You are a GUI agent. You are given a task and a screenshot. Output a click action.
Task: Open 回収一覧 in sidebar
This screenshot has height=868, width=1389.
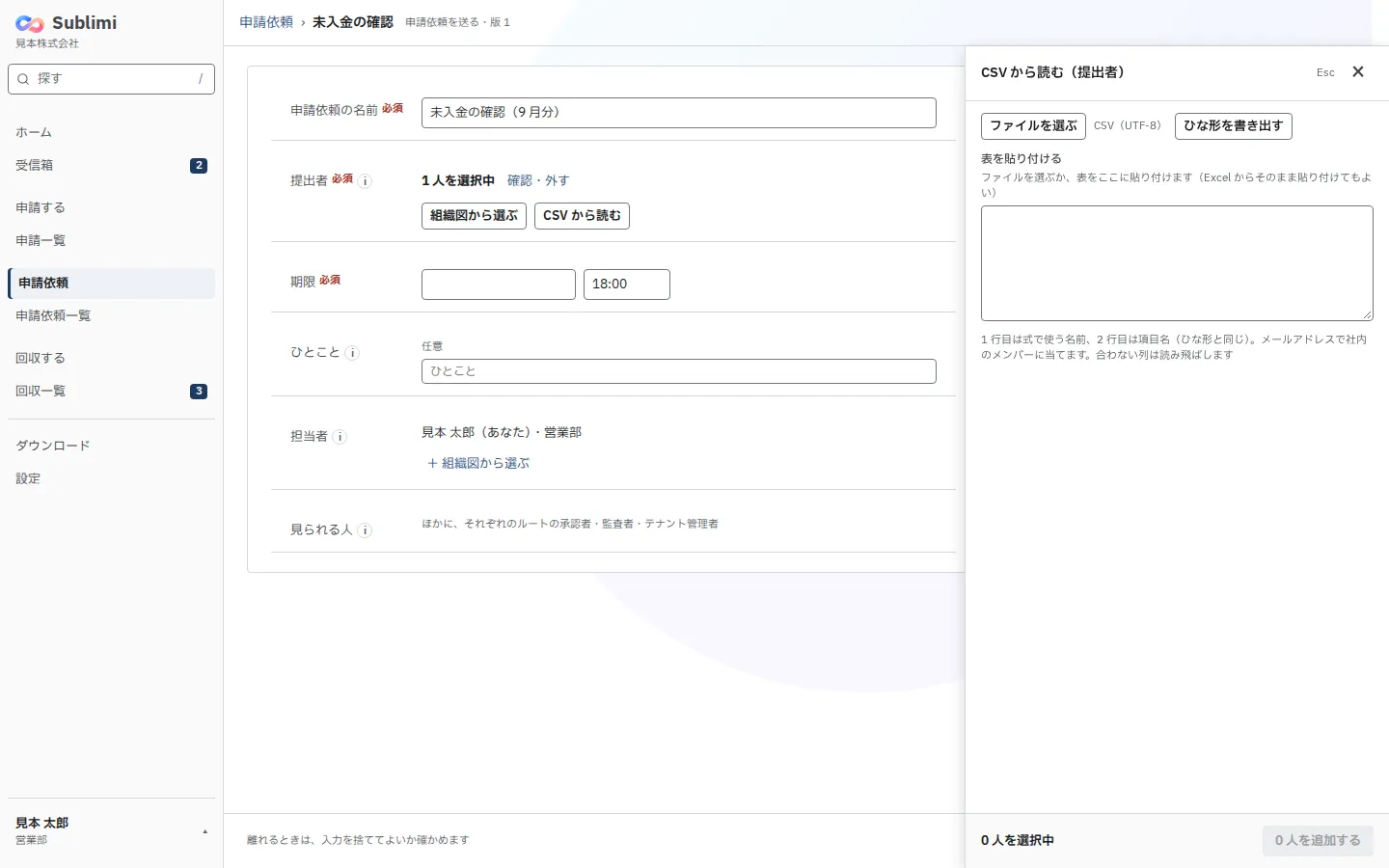111,391
